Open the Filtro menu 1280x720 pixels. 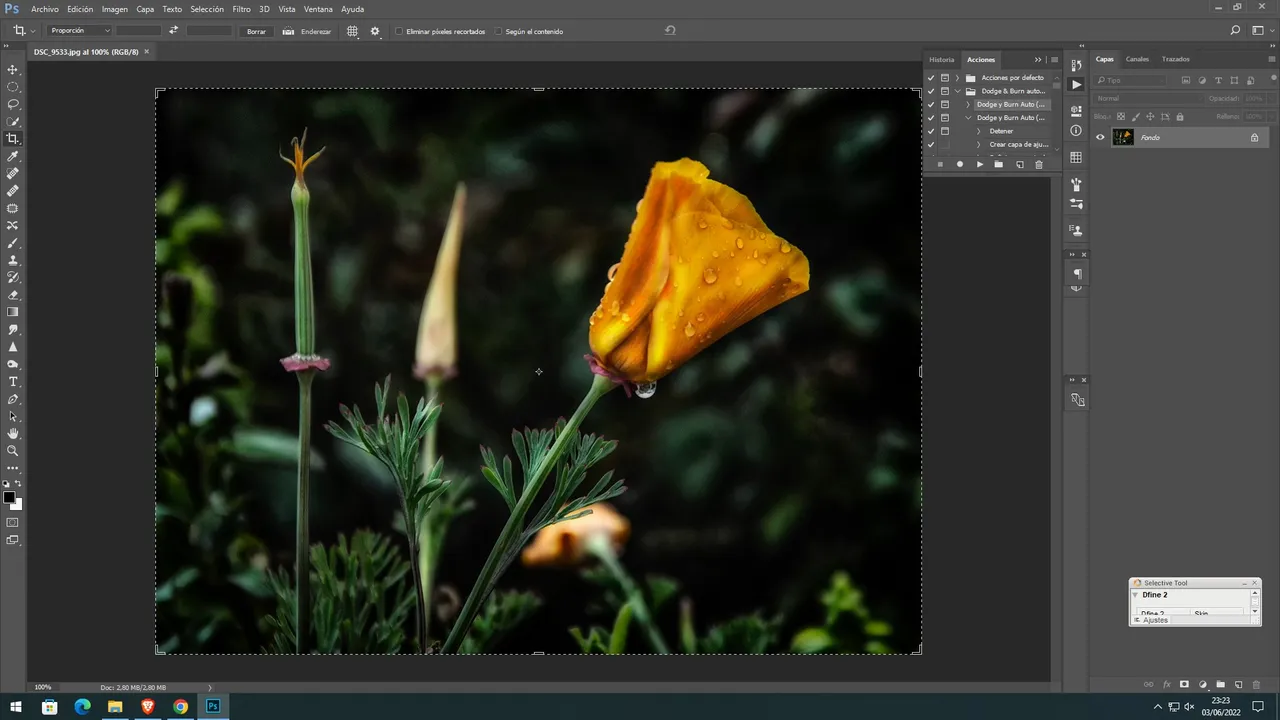[x=241, y=9]
